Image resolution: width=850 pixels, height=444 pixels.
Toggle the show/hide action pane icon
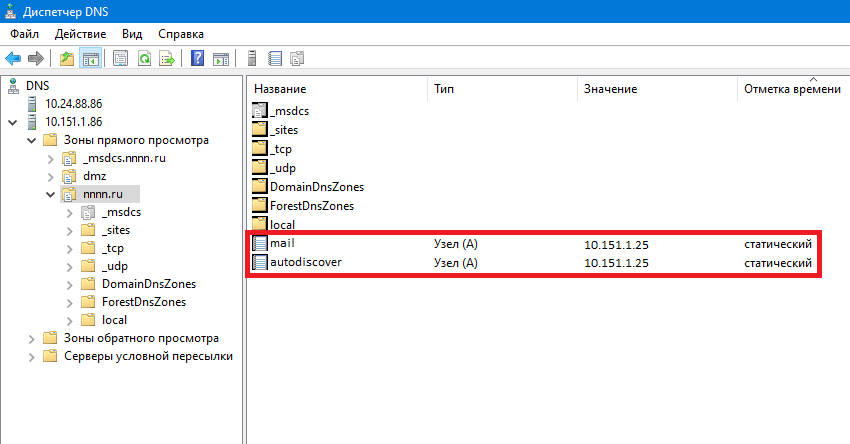pos(221,58)
